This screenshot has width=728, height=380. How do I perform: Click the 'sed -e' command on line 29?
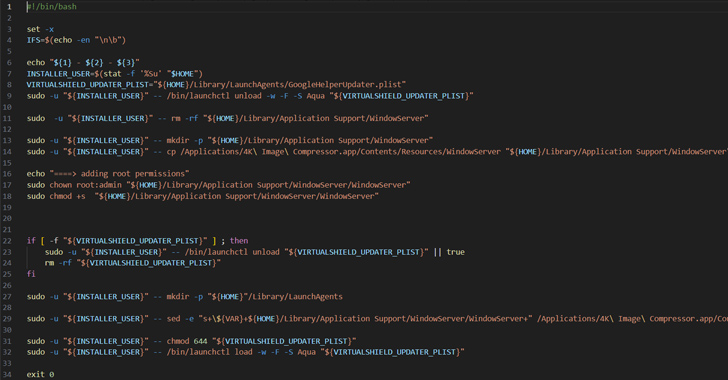pyautogui.click(x=180, y=319)
